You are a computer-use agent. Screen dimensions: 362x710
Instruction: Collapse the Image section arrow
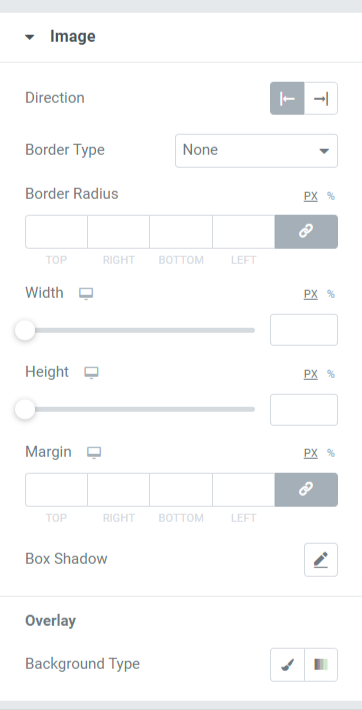(29, 37)
